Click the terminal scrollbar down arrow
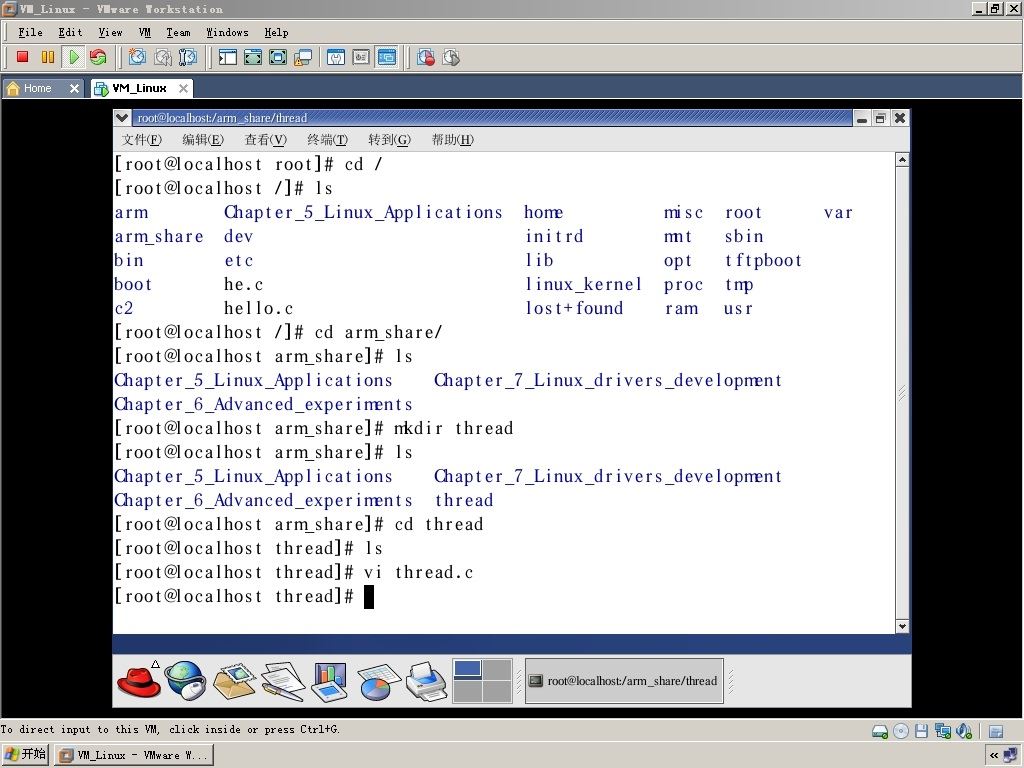The width and height of the screenshot is (1024, 768). click(x=902, y=626)
